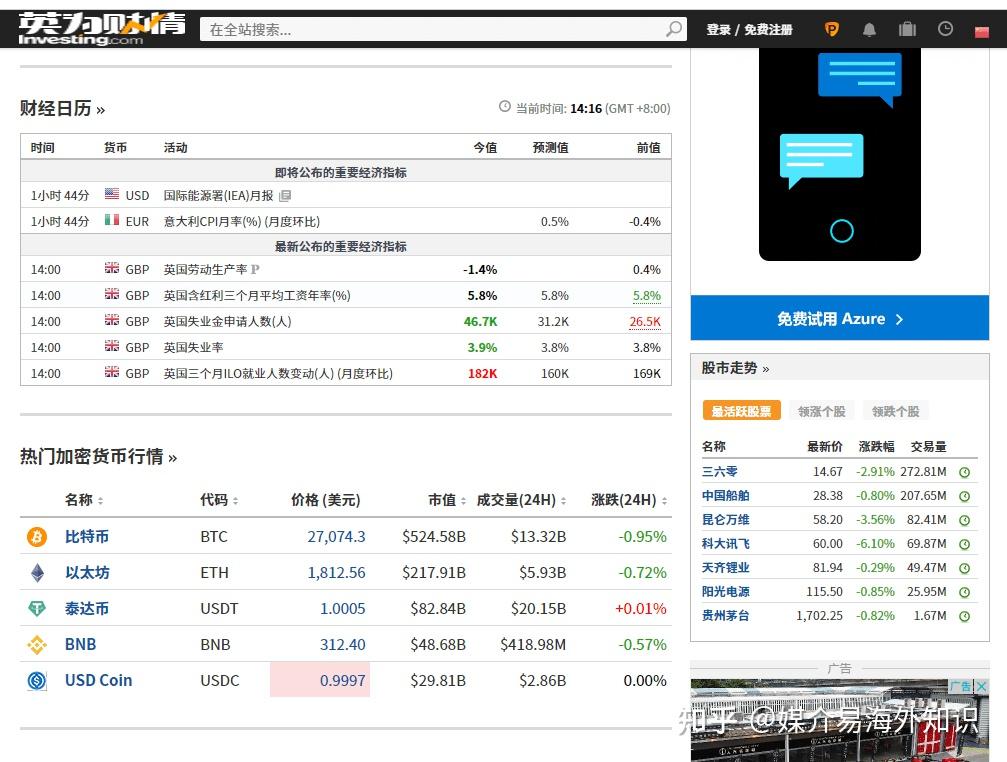Click the USD Coin icon

click(x=36, y=680)
